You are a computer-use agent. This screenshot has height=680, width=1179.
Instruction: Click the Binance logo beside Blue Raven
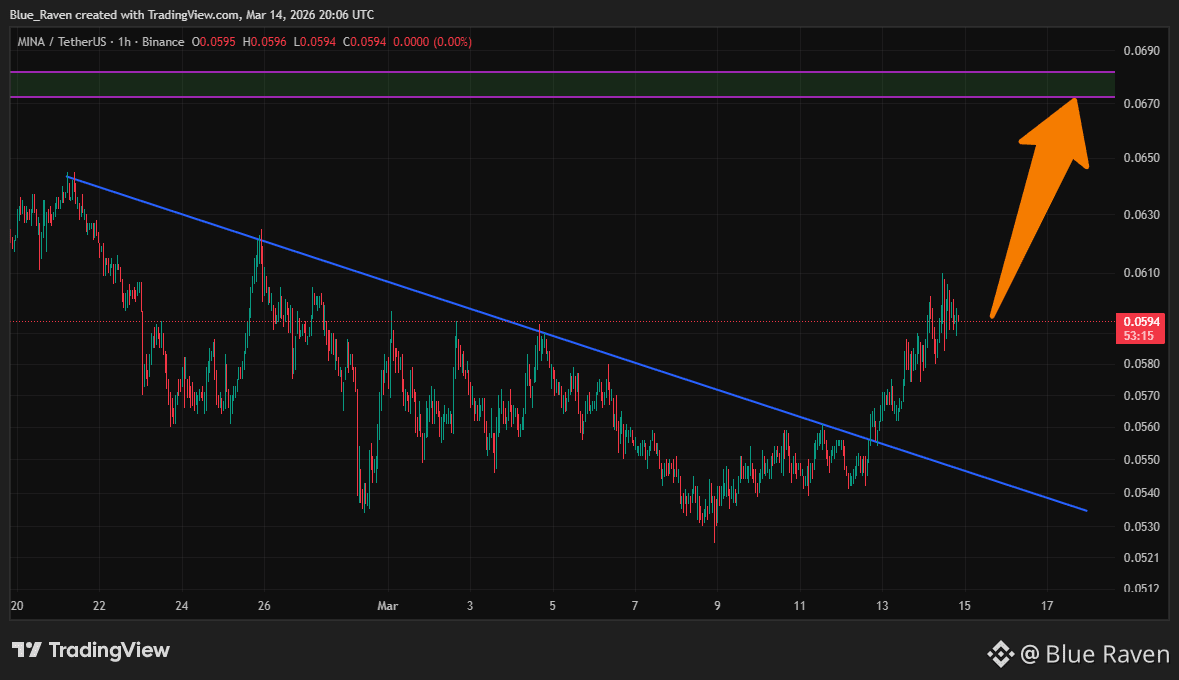(1001, 654)
